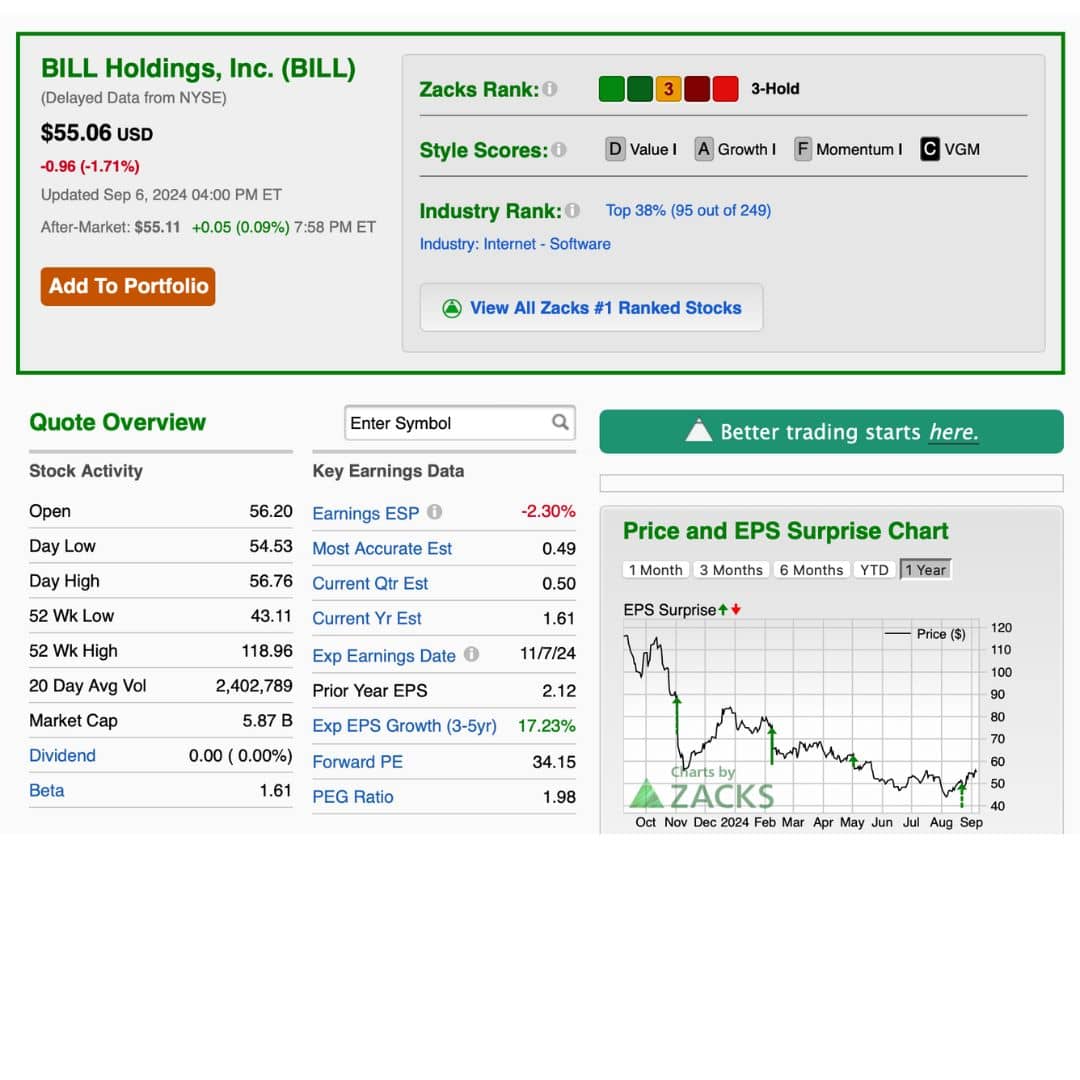Click the Forward PE value 34.15
This screenshot has height=1080, width=1080.
coord(554,762)
